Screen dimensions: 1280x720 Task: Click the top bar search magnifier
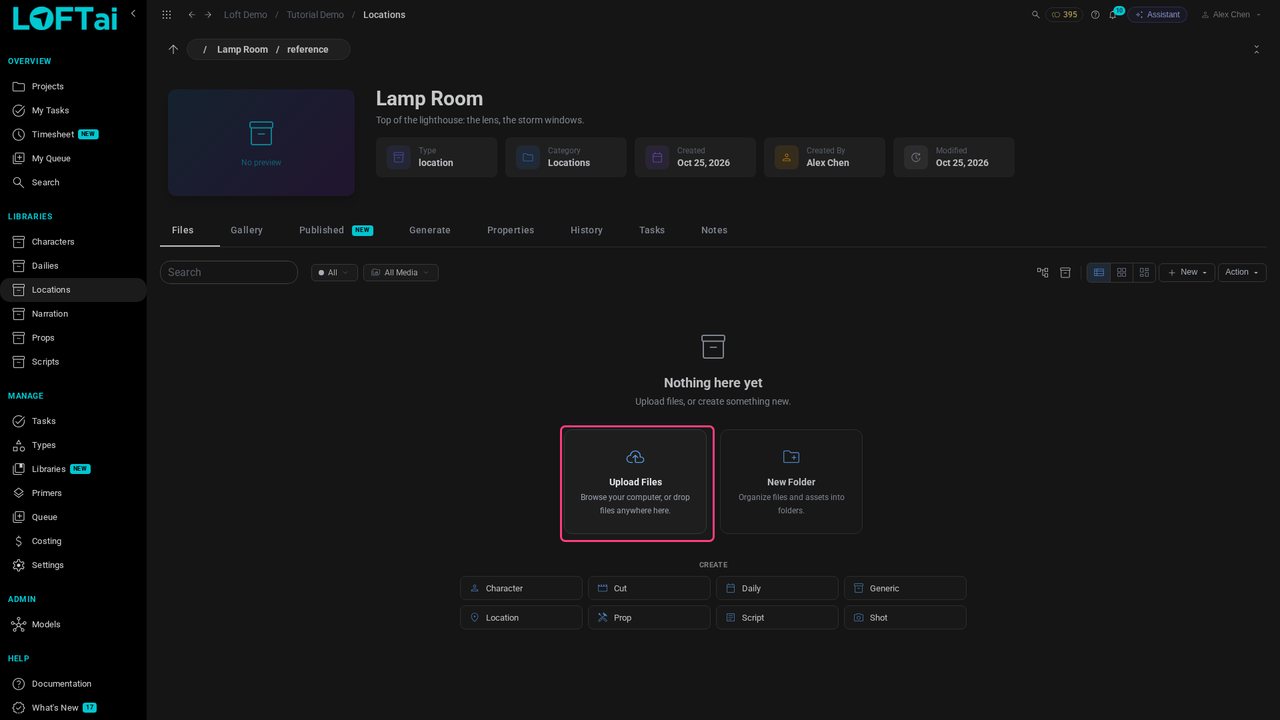[x=1035, y=15]
